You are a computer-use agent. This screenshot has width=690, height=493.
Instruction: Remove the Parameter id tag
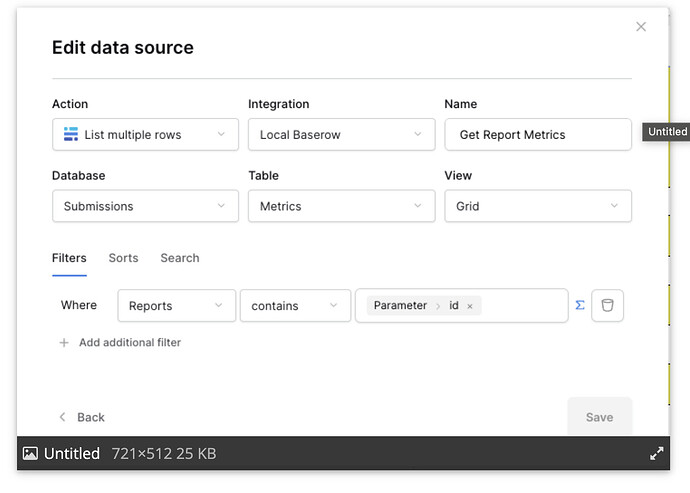470,306
